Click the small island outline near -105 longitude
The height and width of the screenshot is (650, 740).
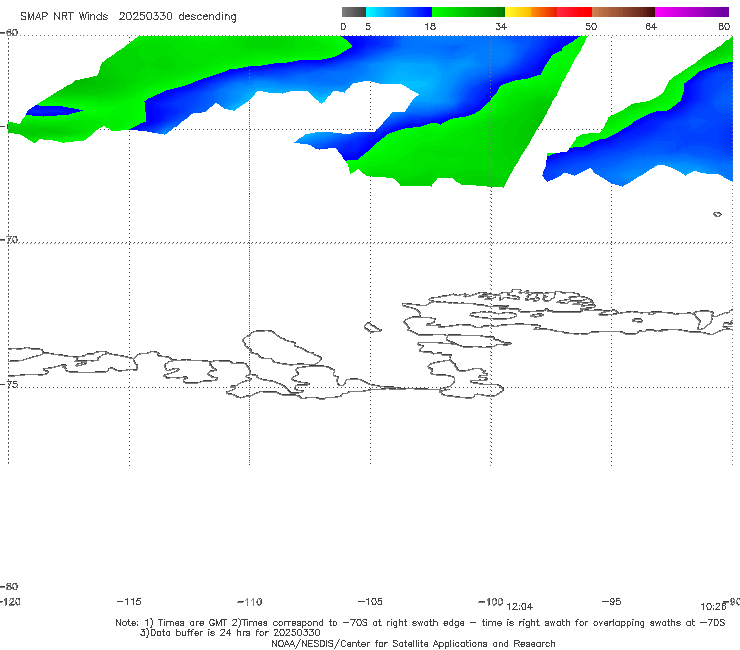click(x=372, y=327)
